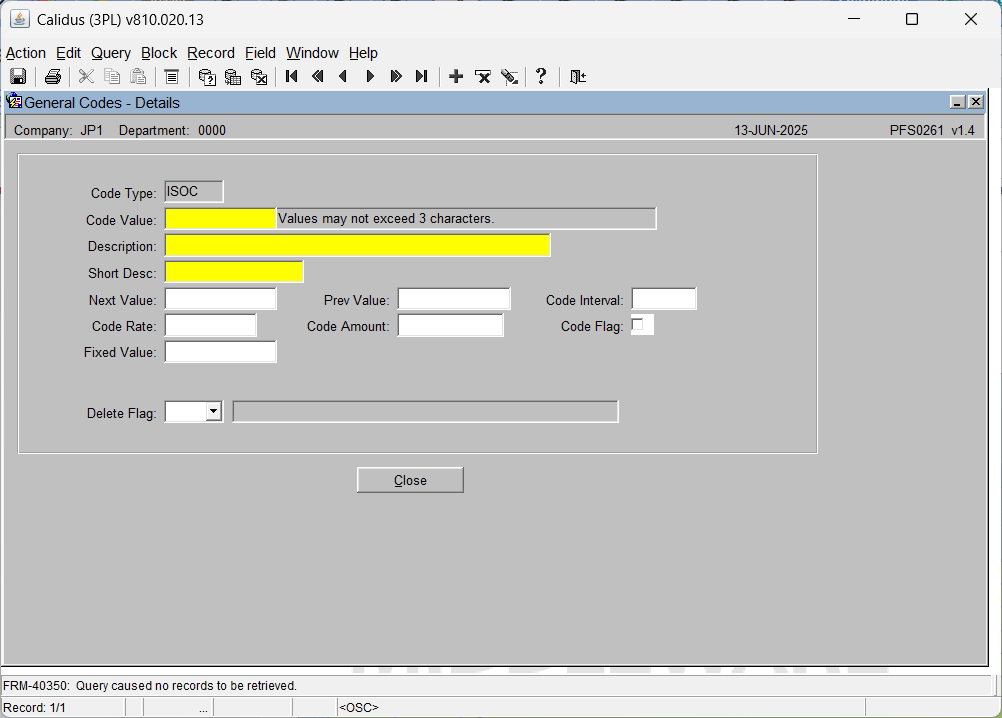Open the Field menu

(x=260, y=53)
